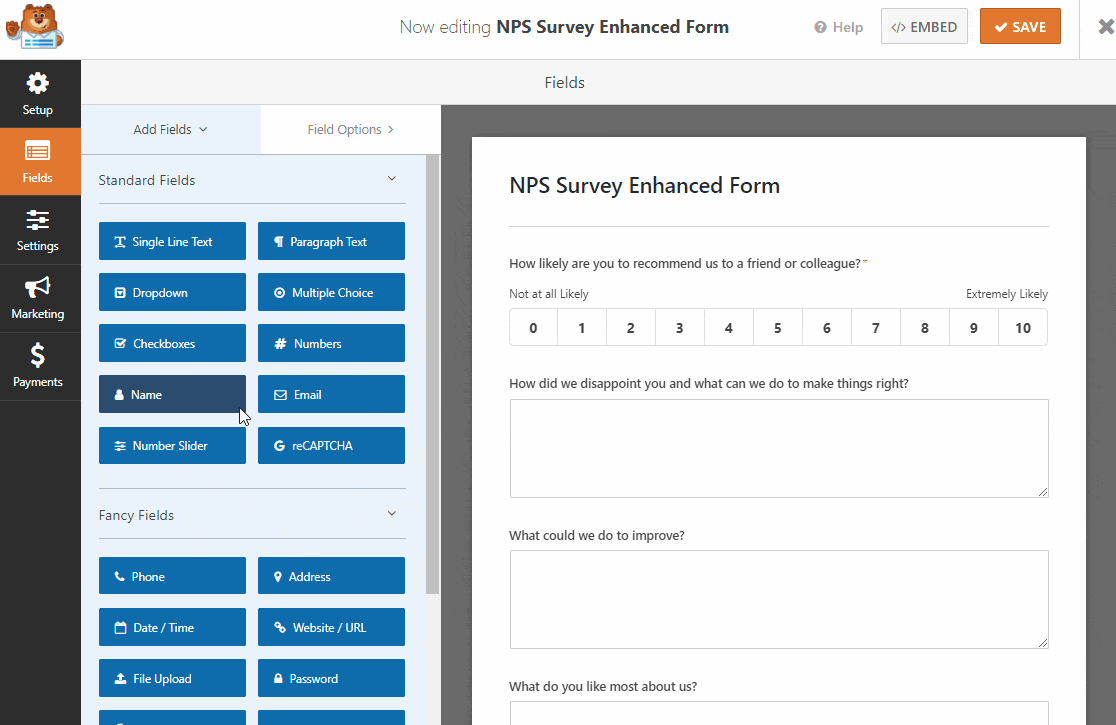Select NPS rating 3

(680, 327)
